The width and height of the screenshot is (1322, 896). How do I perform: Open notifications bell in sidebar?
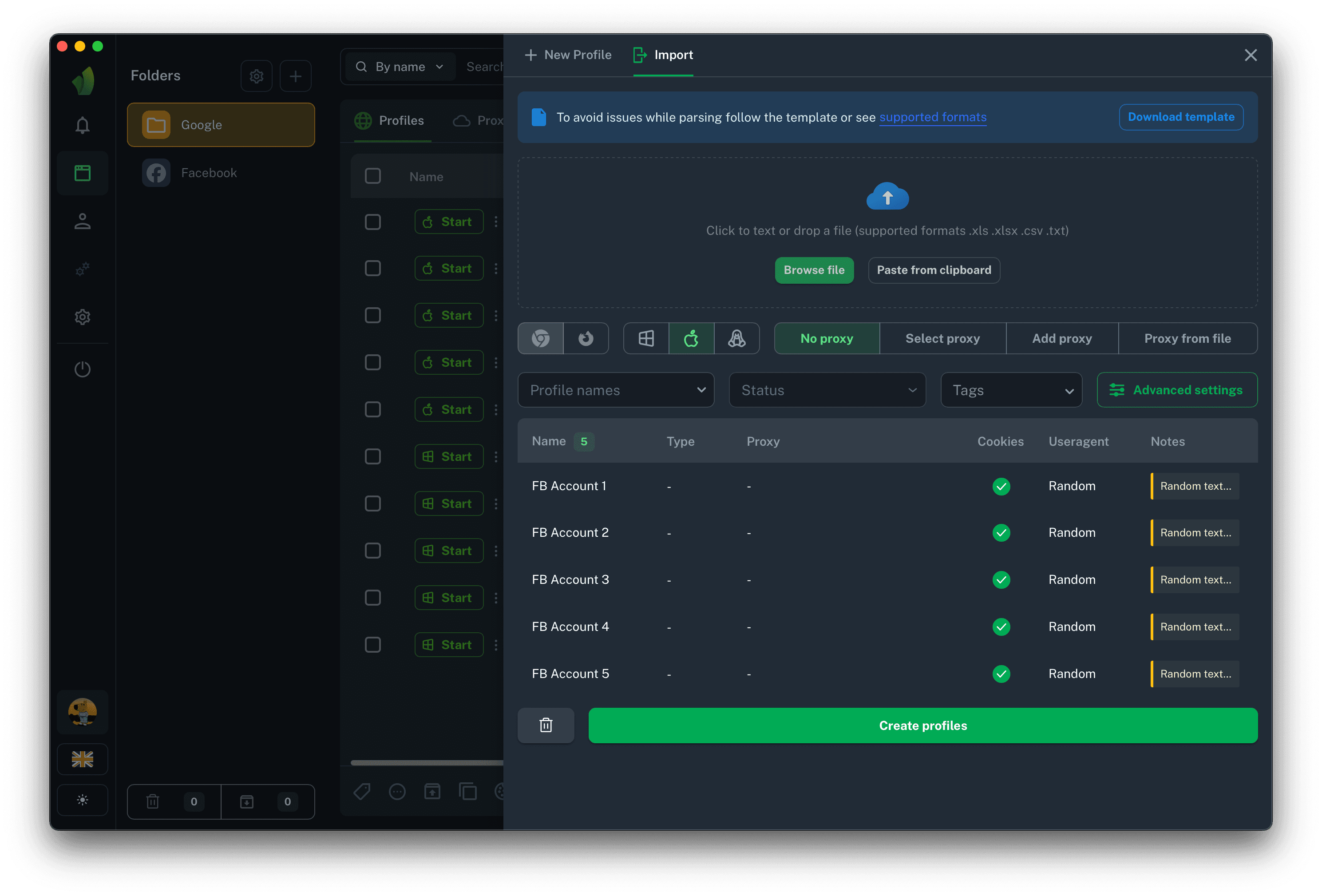click(83, 125)
